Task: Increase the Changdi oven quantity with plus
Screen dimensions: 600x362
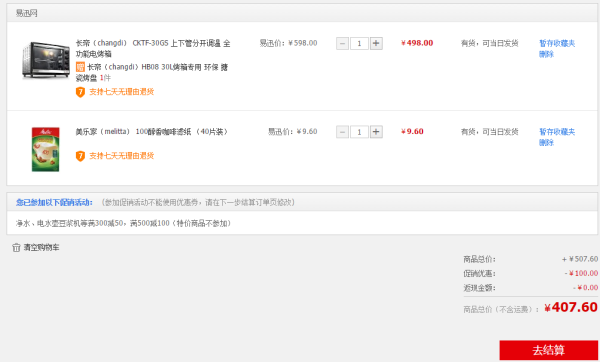Action: [x=376, y=43]
